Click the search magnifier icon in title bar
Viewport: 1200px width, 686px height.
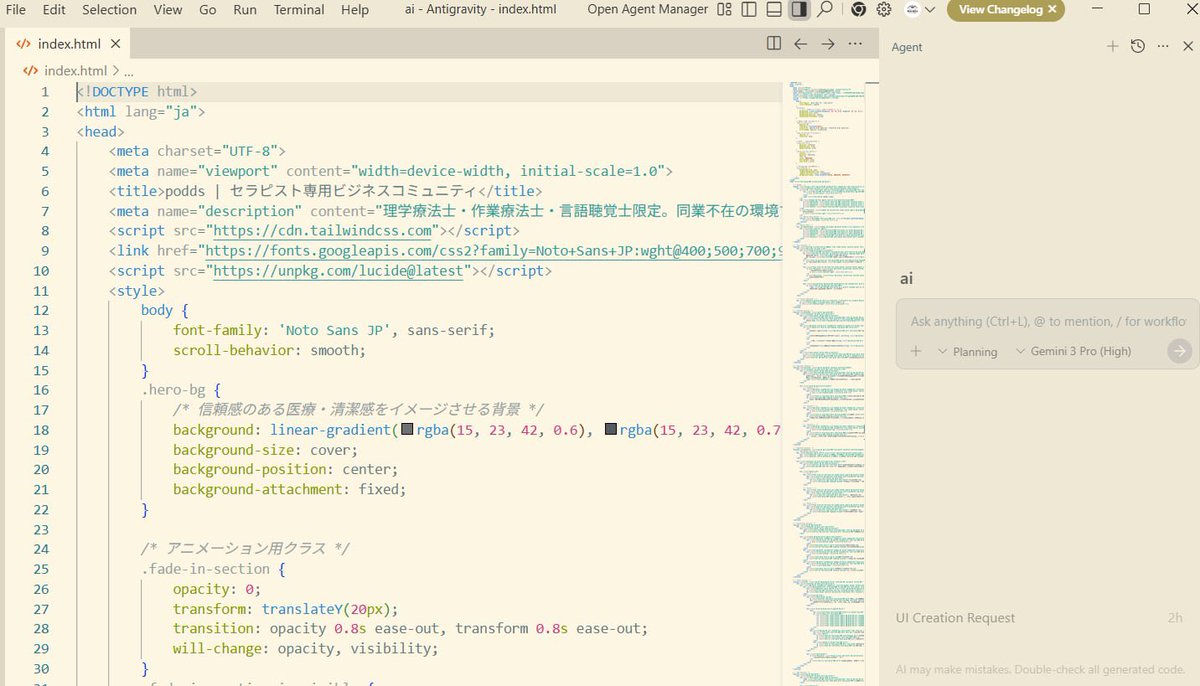(x=824, y=10)
